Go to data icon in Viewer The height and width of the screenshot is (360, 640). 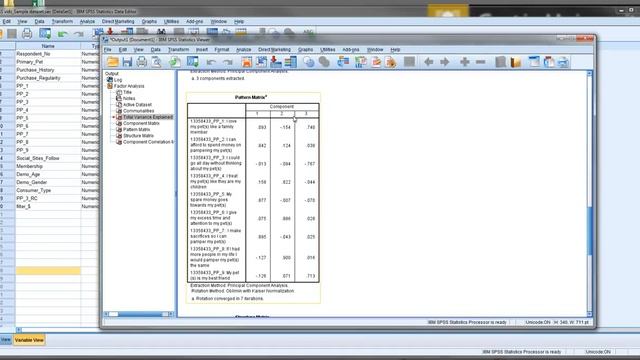click(x=247, y=62)
